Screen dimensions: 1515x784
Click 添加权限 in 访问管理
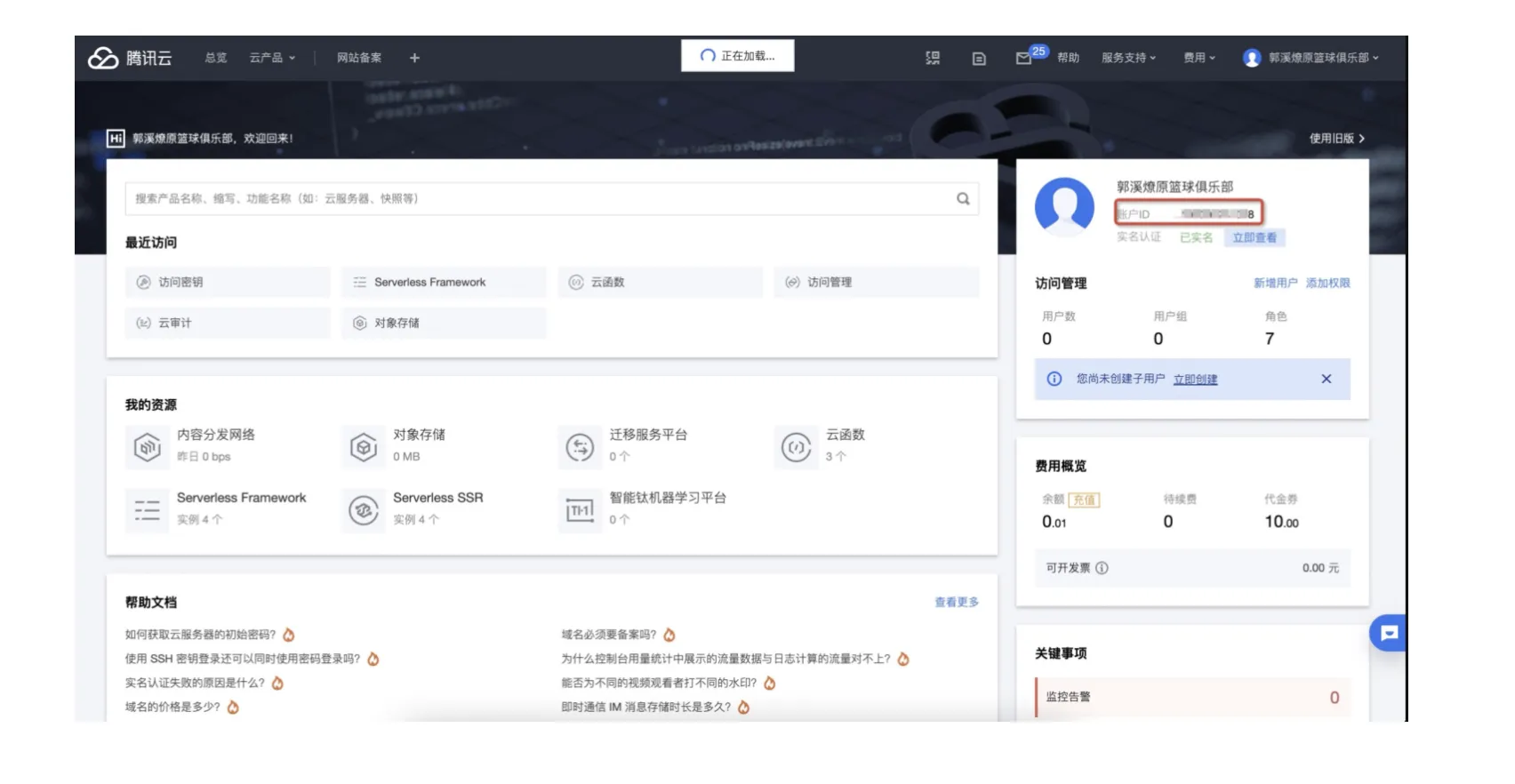point(1328,283)
